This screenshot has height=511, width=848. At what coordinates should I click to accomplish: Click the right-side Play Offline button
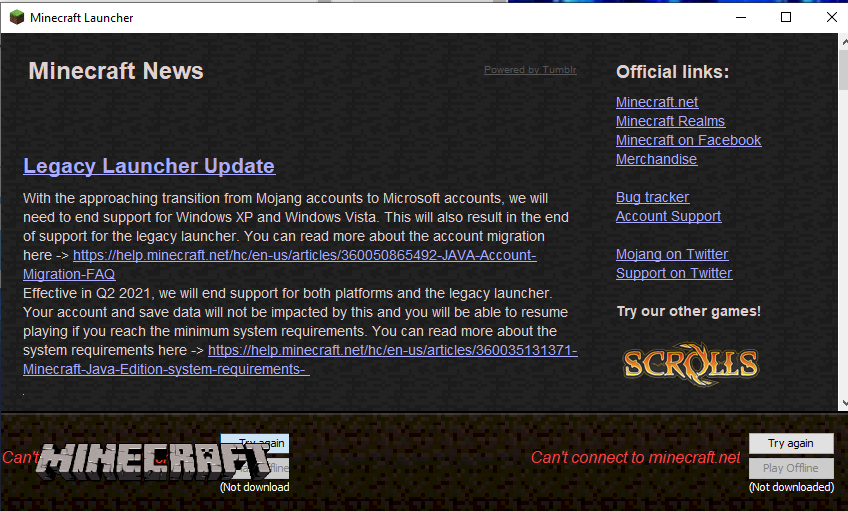[791, 468]
